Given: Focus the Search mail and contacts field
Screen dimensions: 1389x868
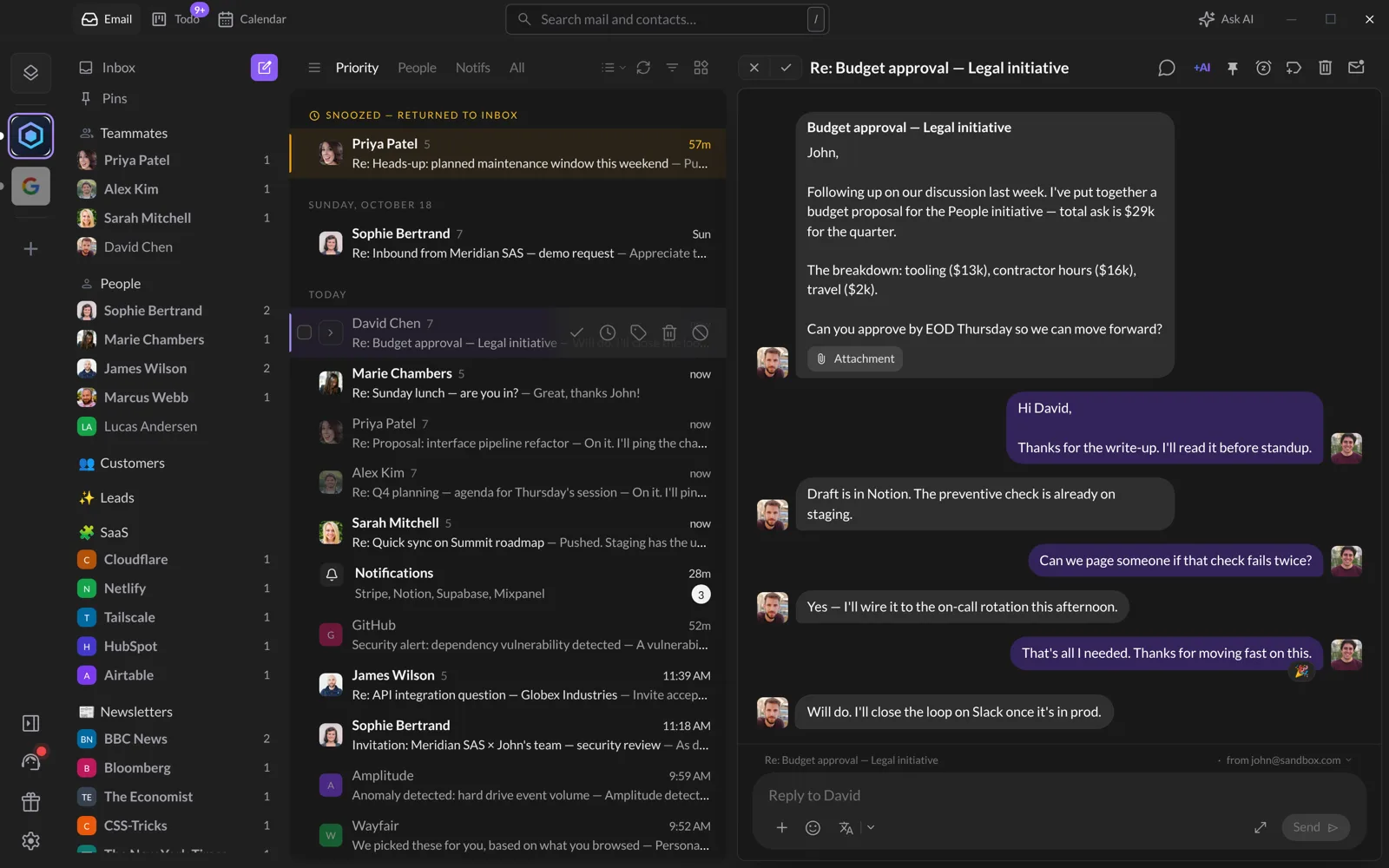Looking at the screenshot, I should click(667, 19).
